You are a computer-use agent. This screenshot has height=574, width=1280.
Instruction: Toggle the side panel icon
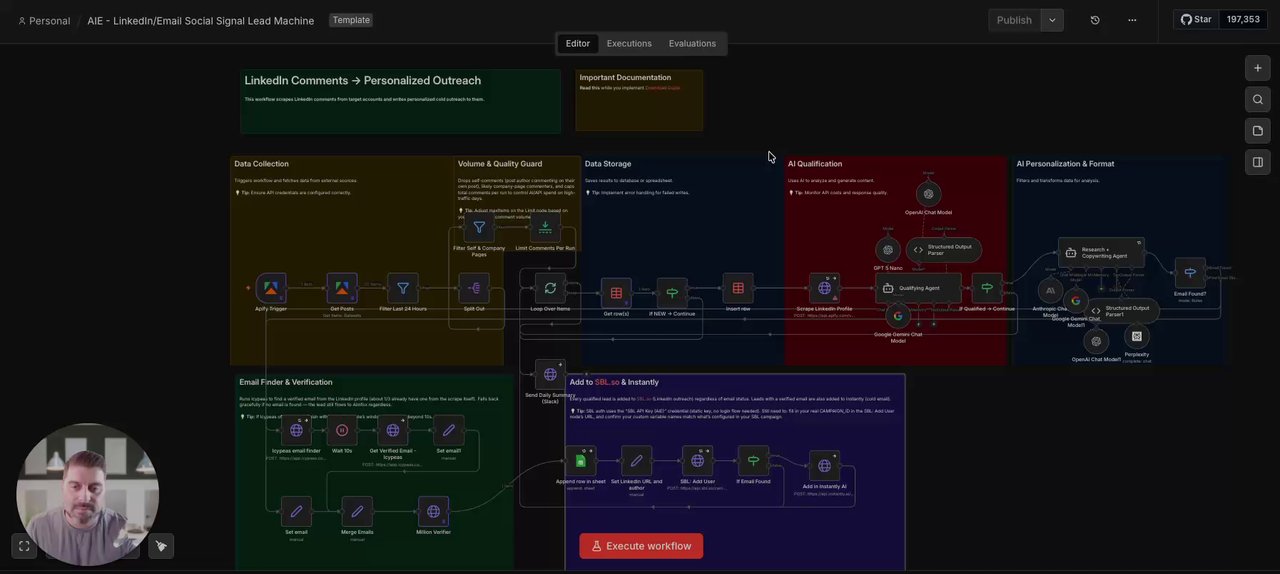click(x=1258, y=162)
